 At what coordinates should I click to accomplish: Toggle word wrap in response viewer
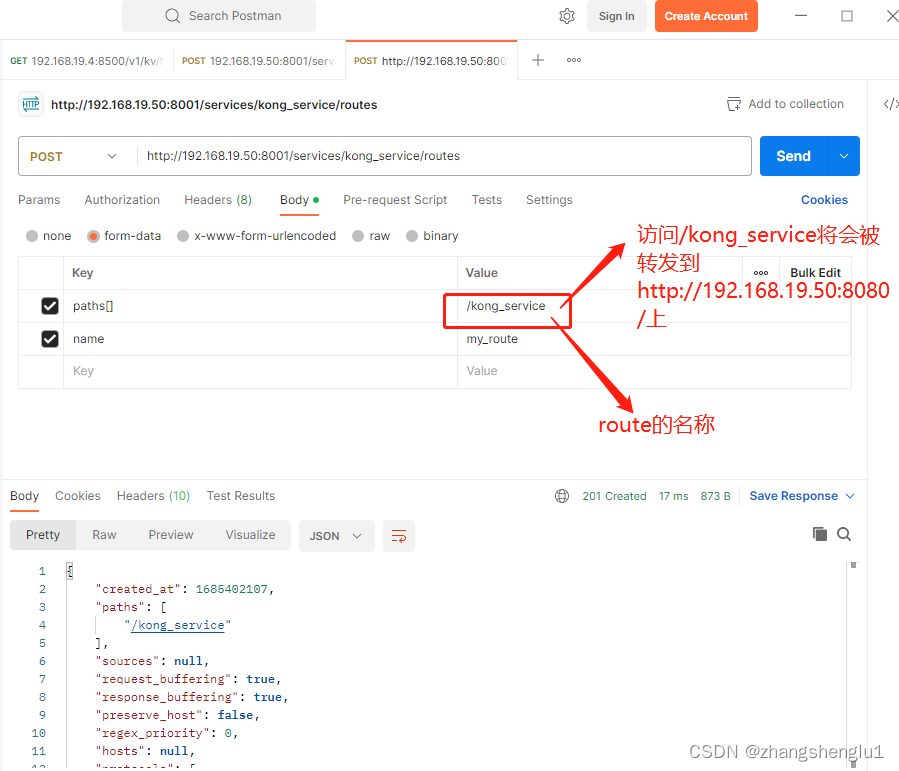point(398,536)
